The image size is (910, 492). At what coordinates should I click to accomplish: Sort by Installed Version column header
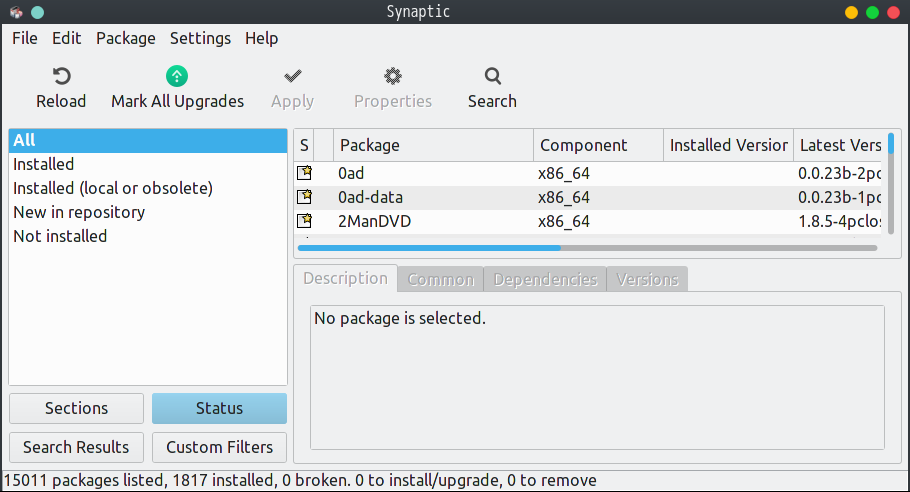728,145
